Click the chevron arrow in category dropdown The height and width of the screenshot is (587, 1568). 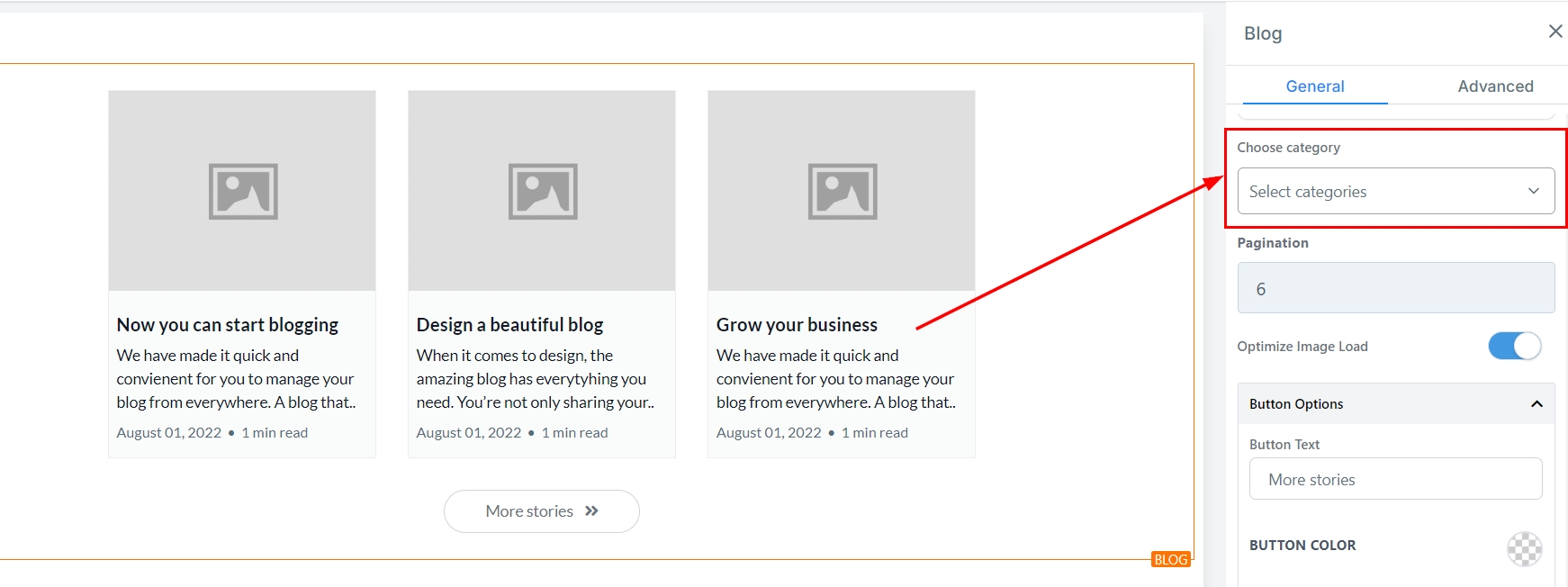click(1534, 191)
